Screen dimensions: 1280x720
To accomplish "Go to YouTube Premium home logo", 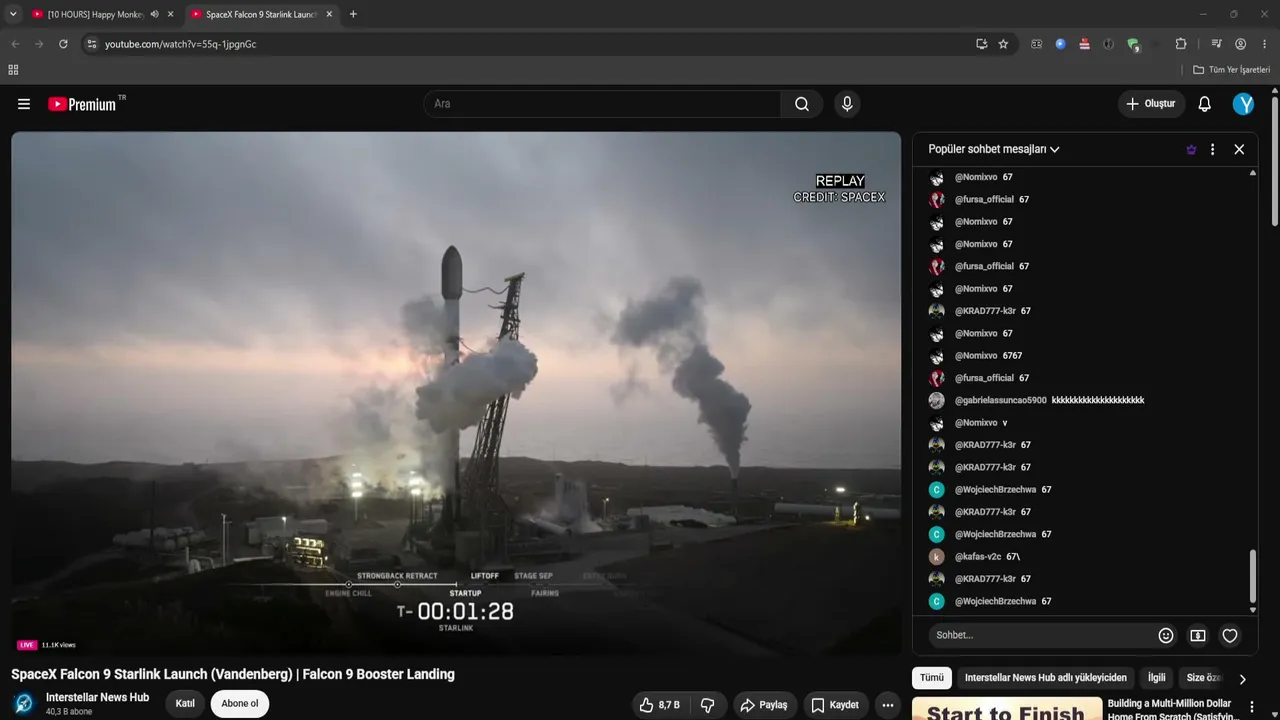I will coord(82,104).
